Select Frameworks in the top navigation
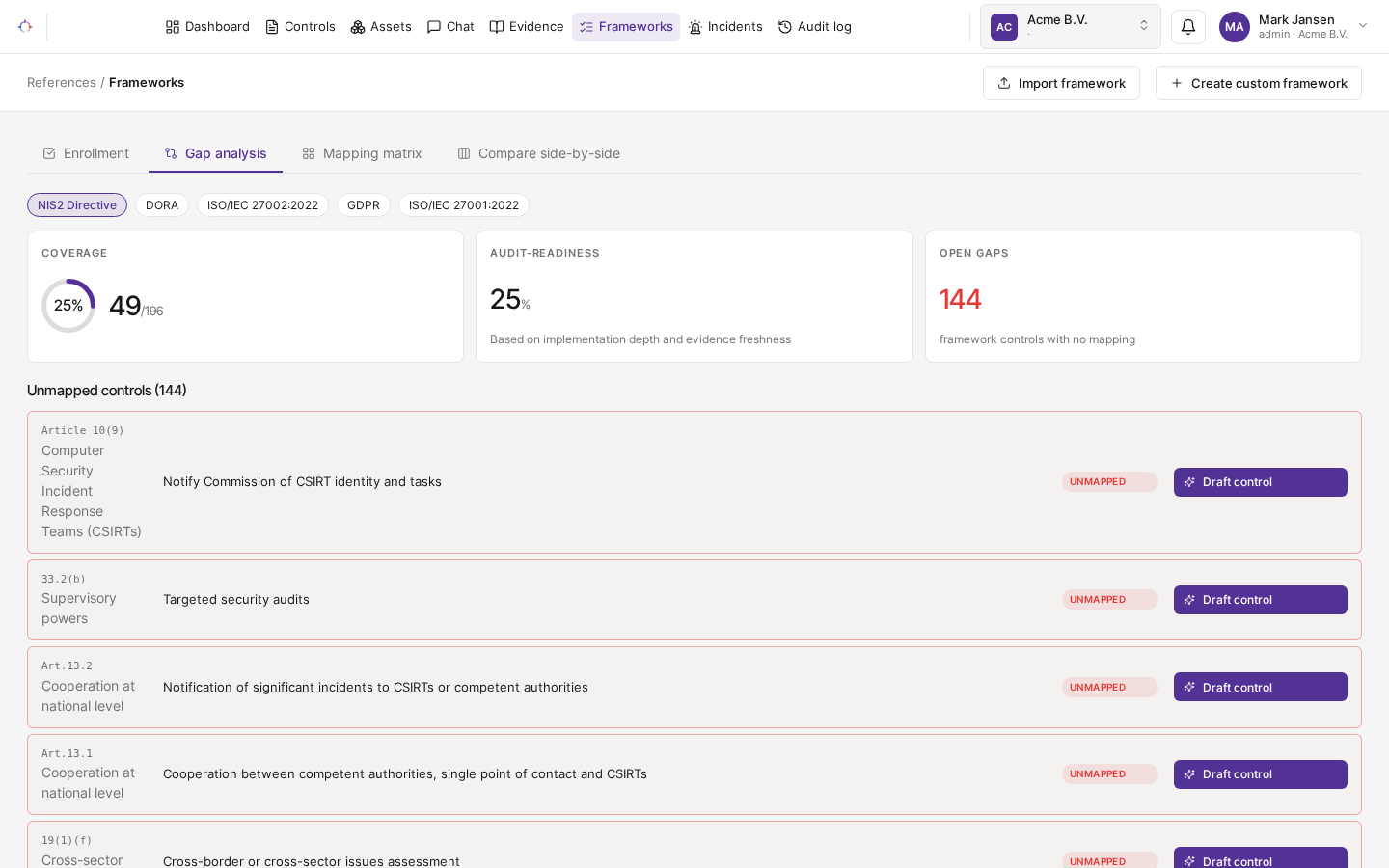 click(626, 27)
